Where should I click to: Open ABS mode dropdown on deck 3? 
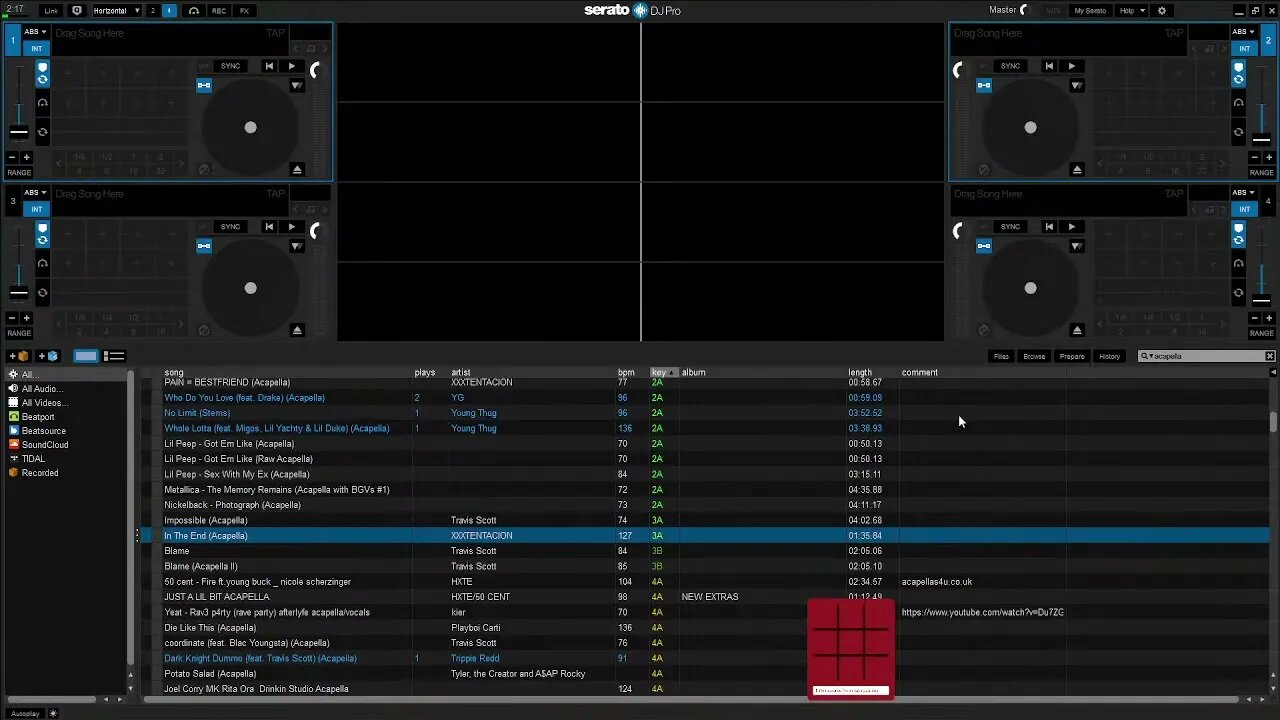[x=36, y=193]
